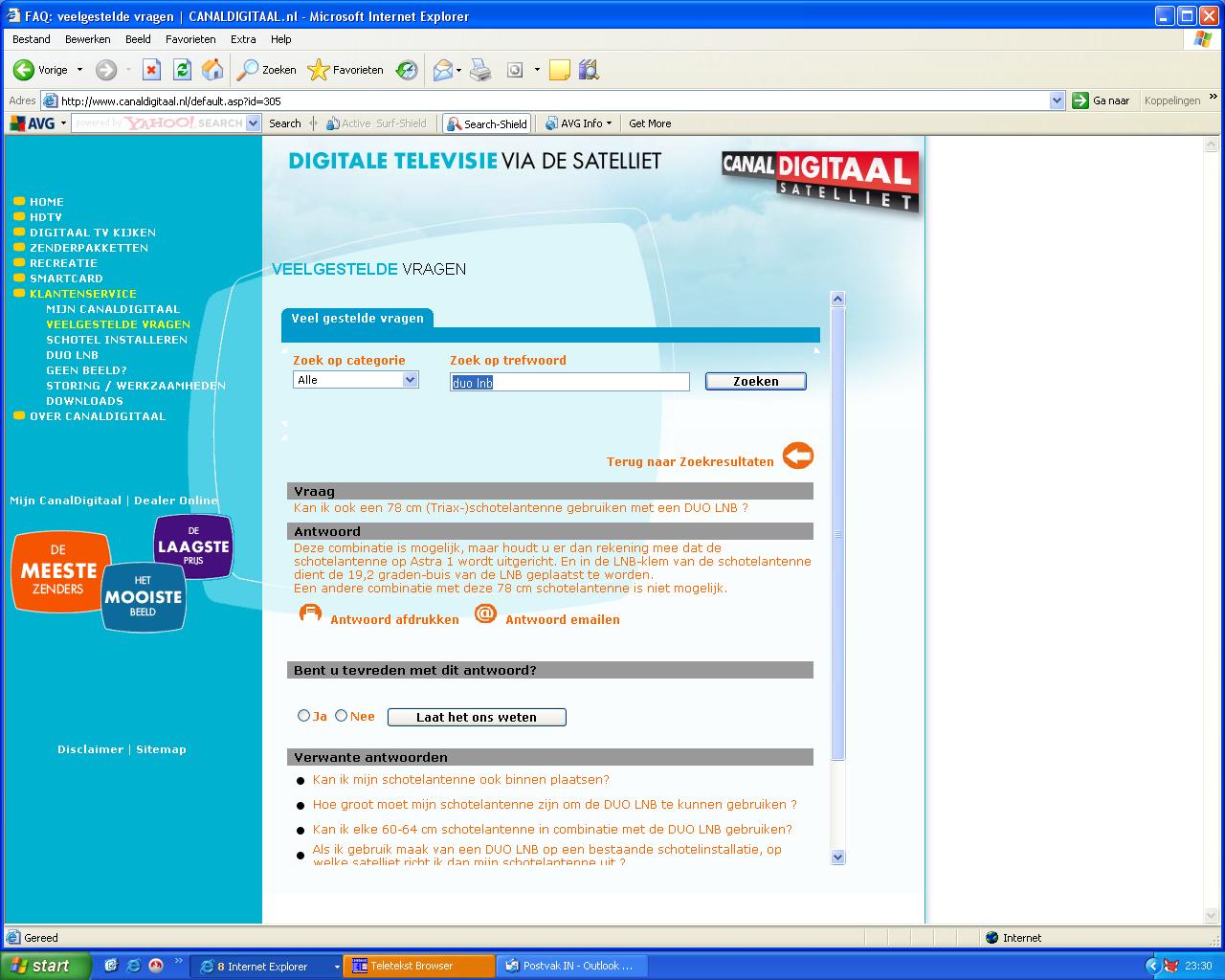
Task: Click the Antwoord afdrukken printer icon
Action: 310,613
